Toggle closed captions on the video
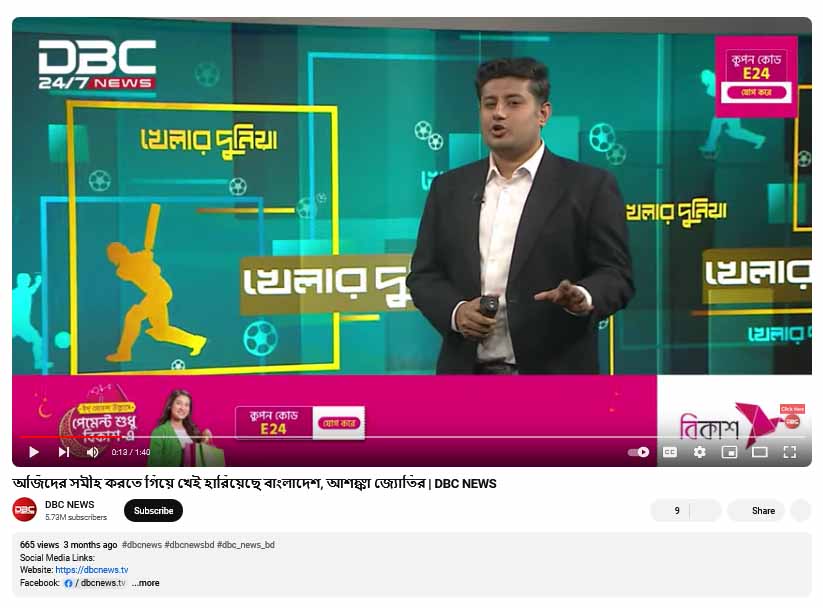This screenshot has width=823, height=608. (670, 452)
